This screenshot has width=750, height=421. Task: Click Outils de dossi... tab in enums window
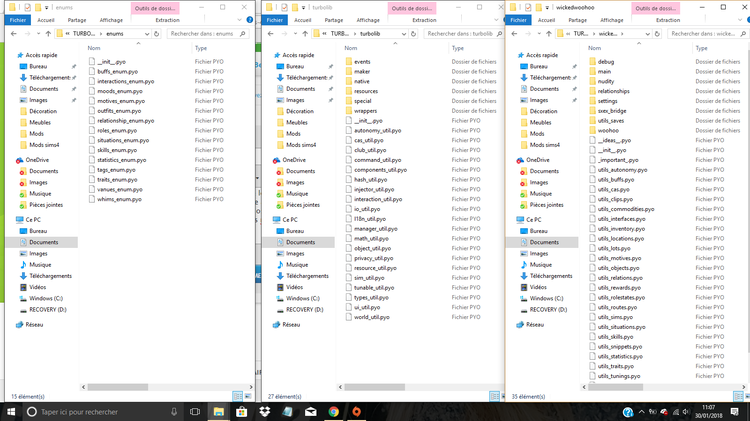click(155, 9)
